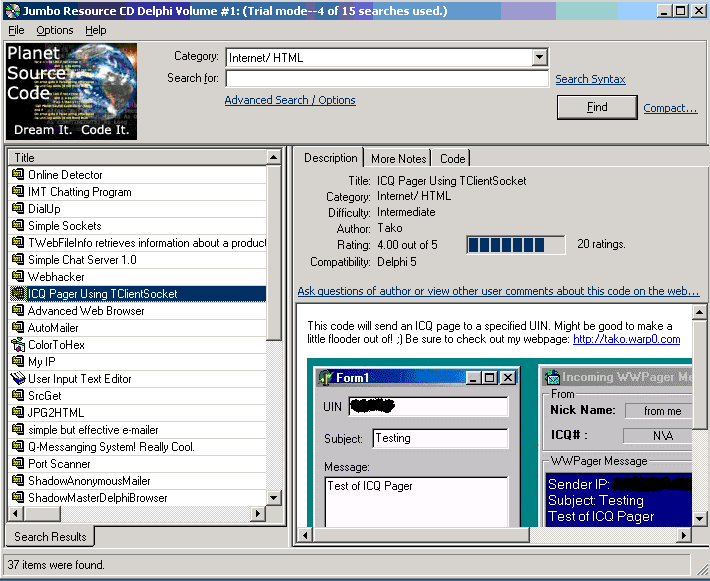
Task: Click the JPG2HTML item icon
Action: (x=18, y=413)
